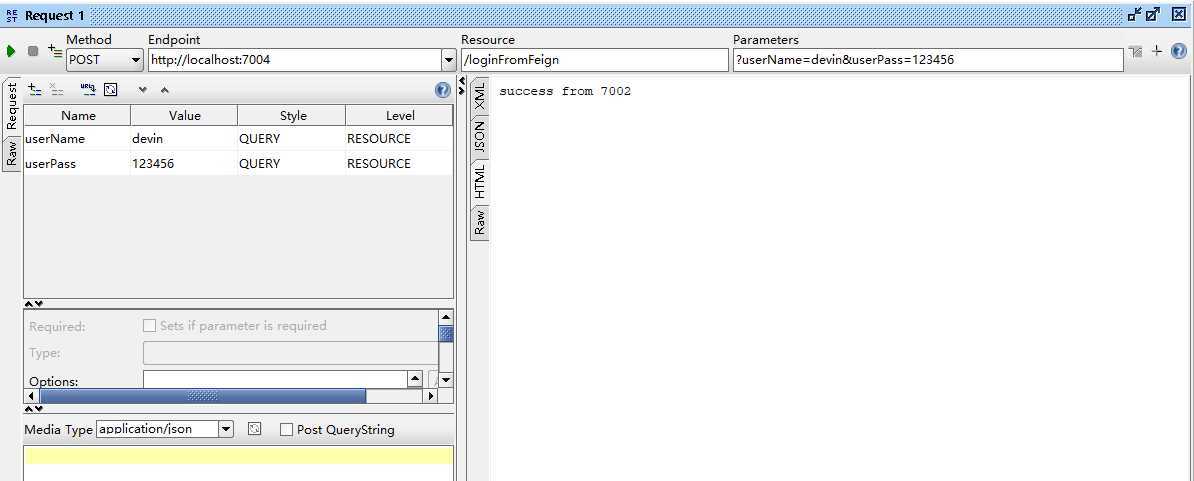Select the userName parameter name cell
The height and width of the screenshot is (481, 1194).
[x=77, y=139]
